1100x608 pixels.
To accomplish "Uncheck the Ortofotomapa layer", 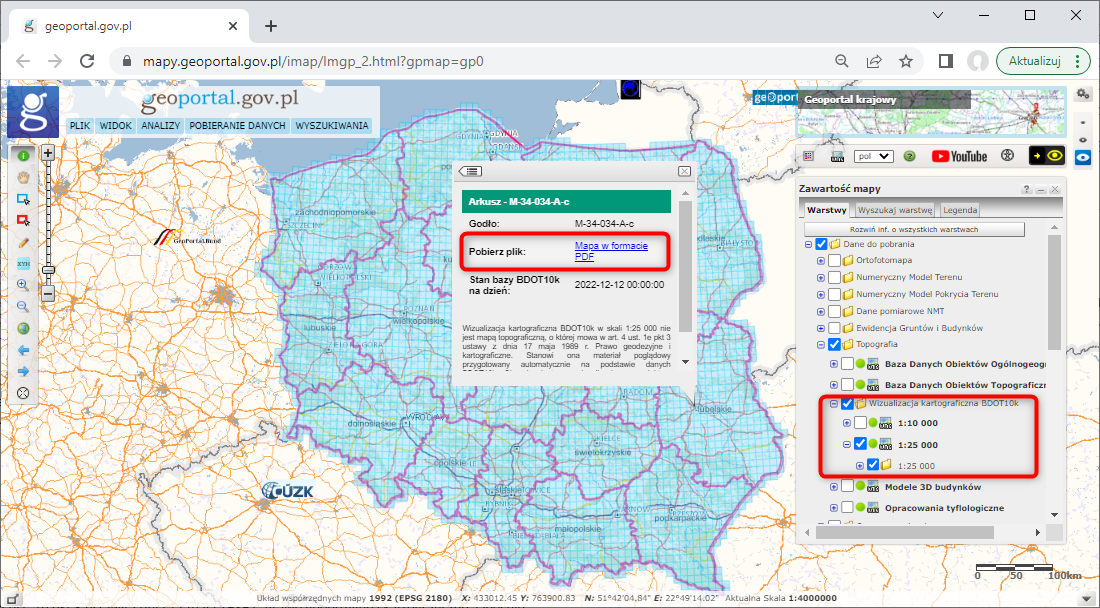I will pyautogui.click(x=836, y=259).
